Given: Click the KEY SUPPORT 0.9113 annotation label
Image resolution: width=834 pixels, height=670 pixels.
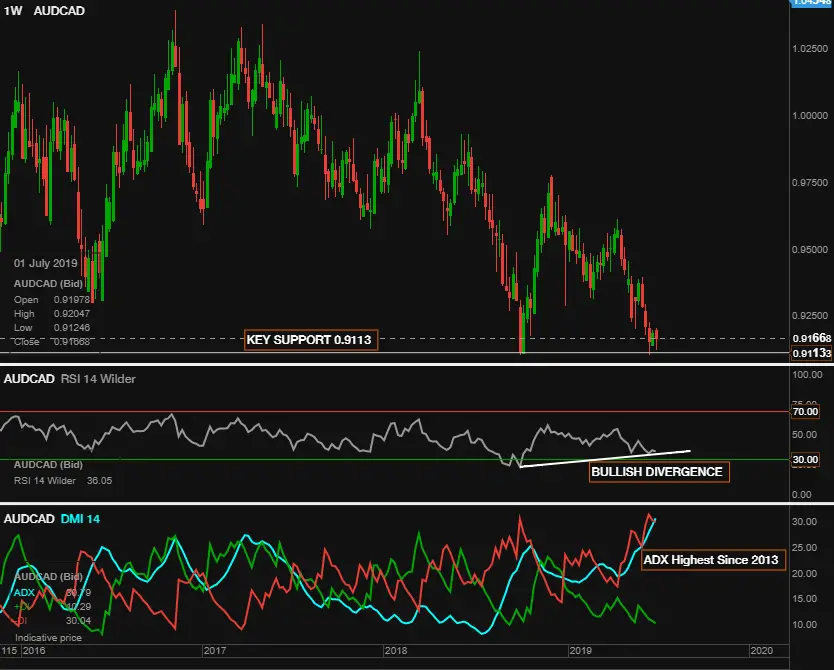Looking at the screenshot, I should (x=311, y=340).
